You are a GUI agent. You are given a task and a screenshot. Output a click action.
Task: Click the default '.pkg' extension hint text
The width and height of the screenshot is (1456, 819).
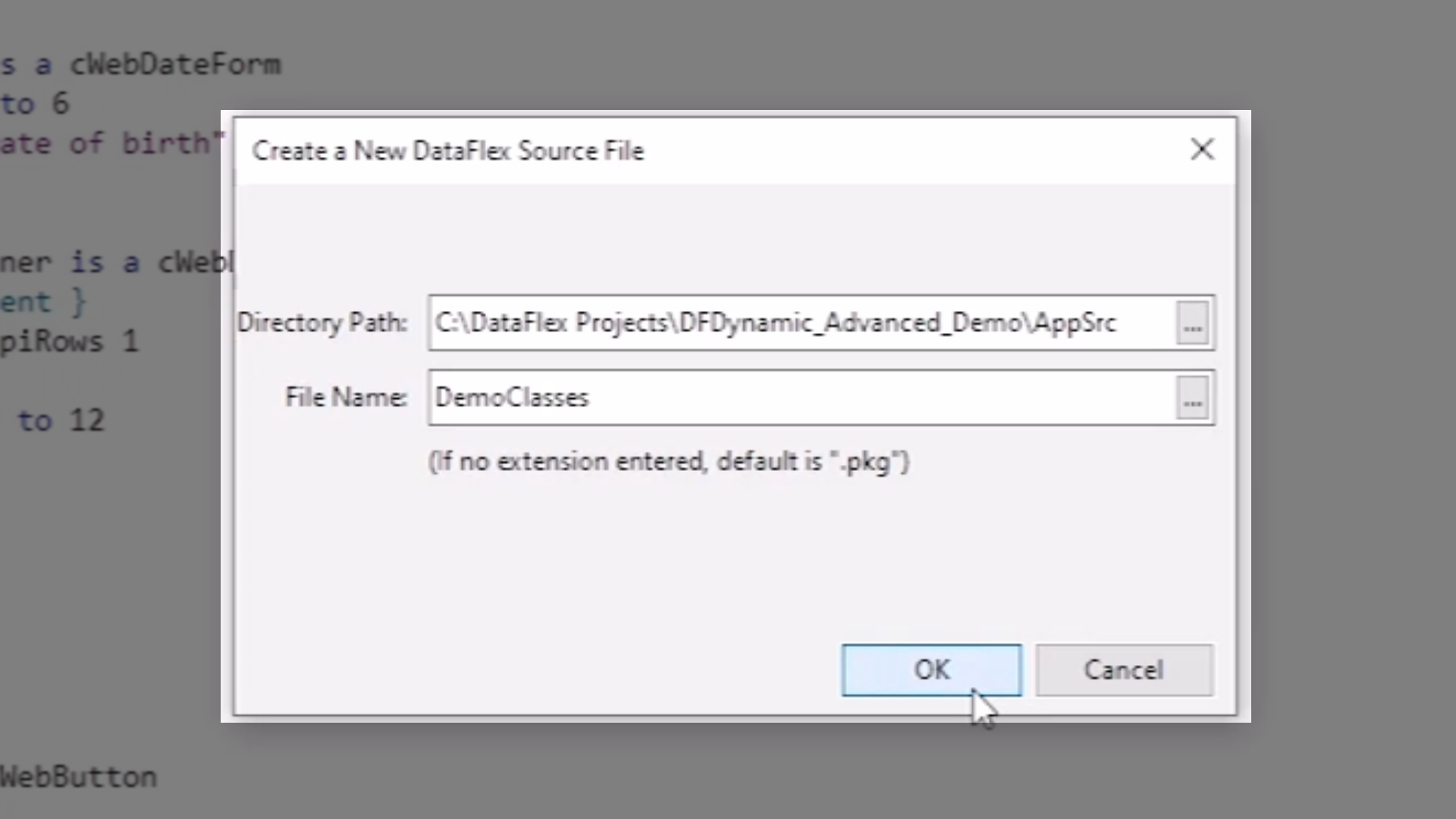(668, 461)
